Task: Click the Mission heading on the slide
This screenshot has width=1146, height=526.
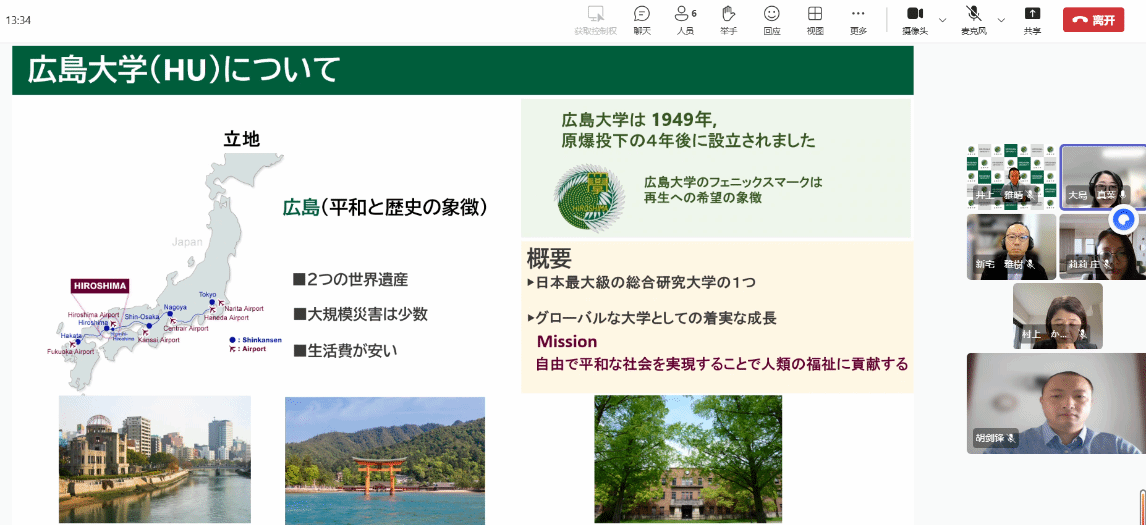Action: [x=567, y=341]
